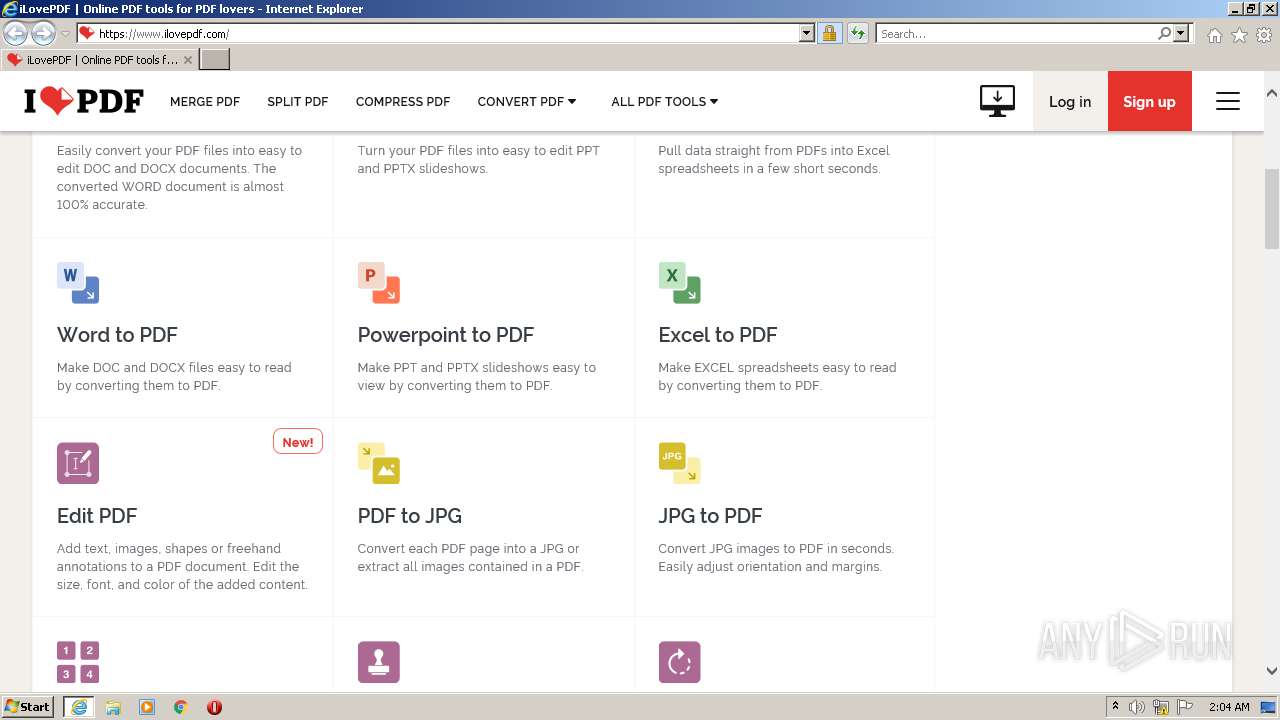This screenshot has width=1280, height=720.
Task: Focus the URL address field
Action: pyautogui.click(x=447, y=33)
